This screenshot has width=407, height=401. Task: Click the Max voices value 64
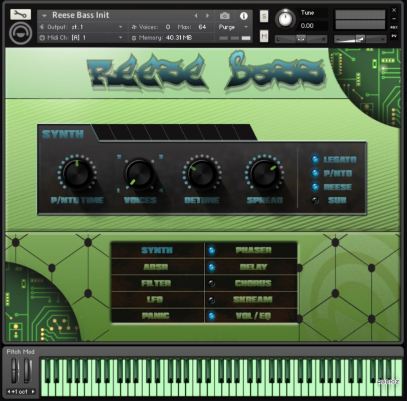pos(202,27)
